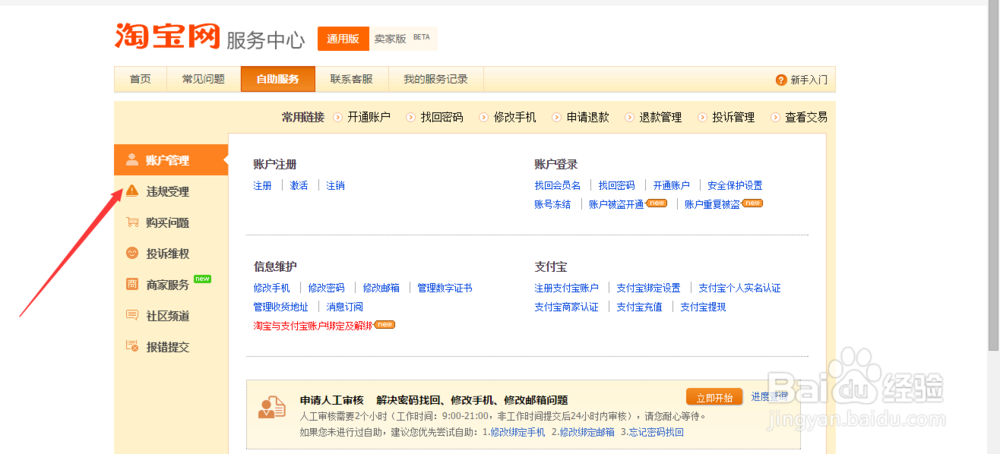This screenshot has height=454, width=1000.
Task: Click 开通账户 under 账户登录
Action: (672, 186)
